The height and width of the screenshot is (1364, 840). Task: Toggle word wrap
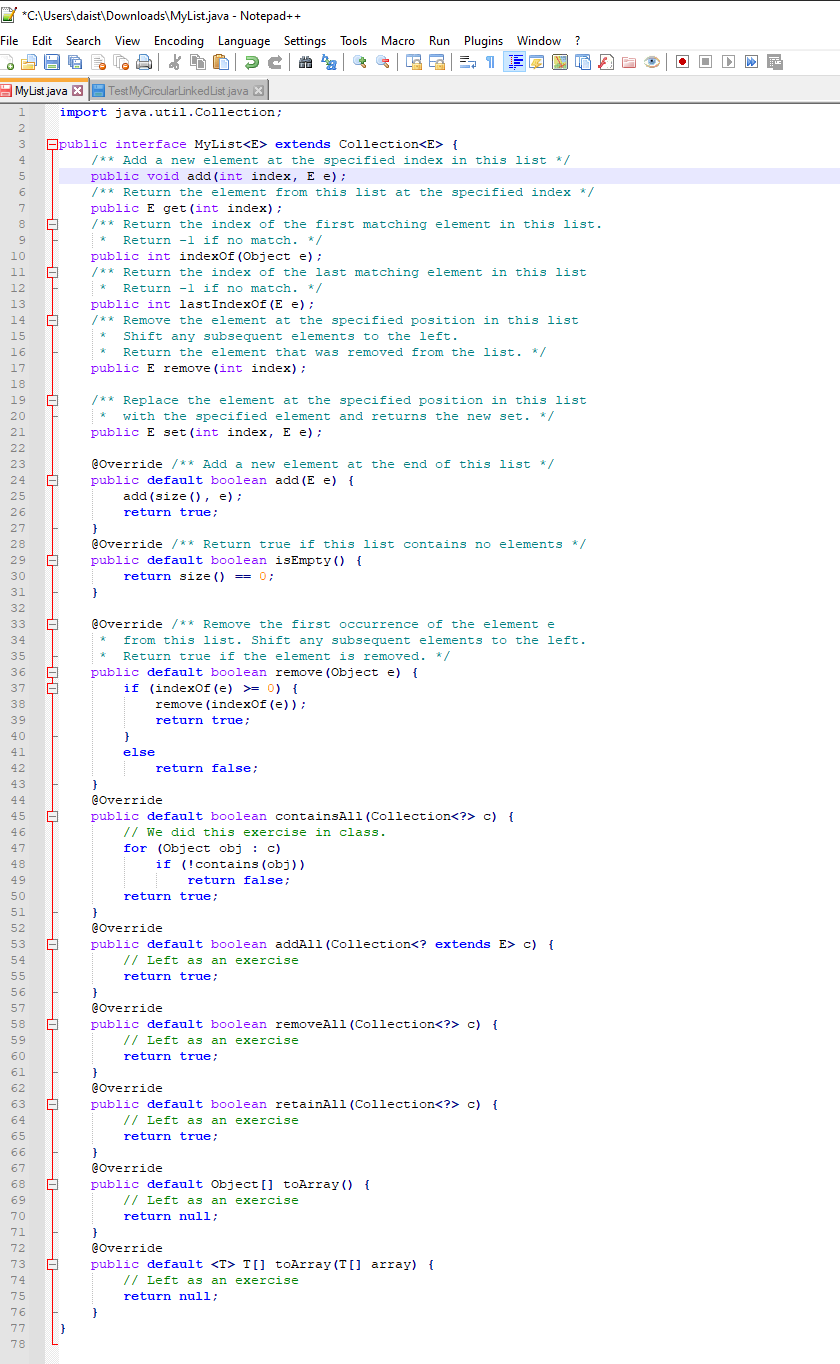(470, 62)
